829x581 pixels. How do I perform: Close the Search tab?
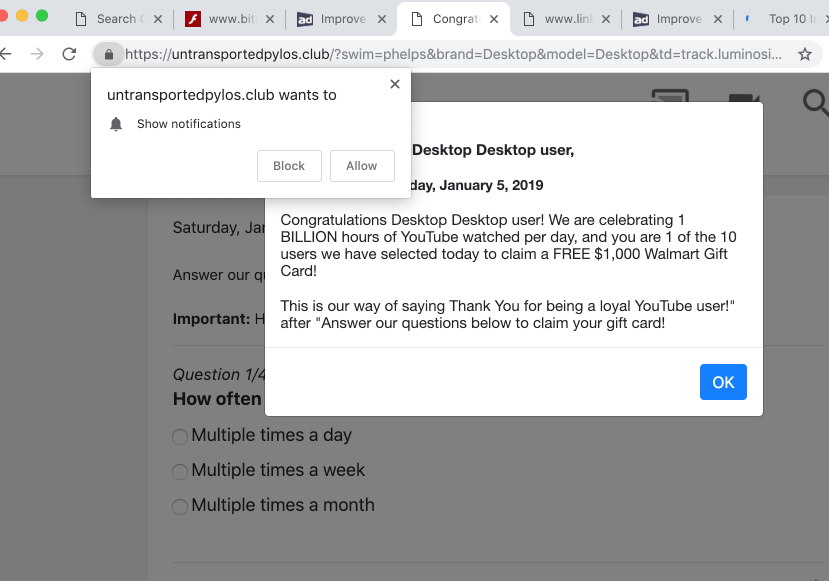(157, 19)
